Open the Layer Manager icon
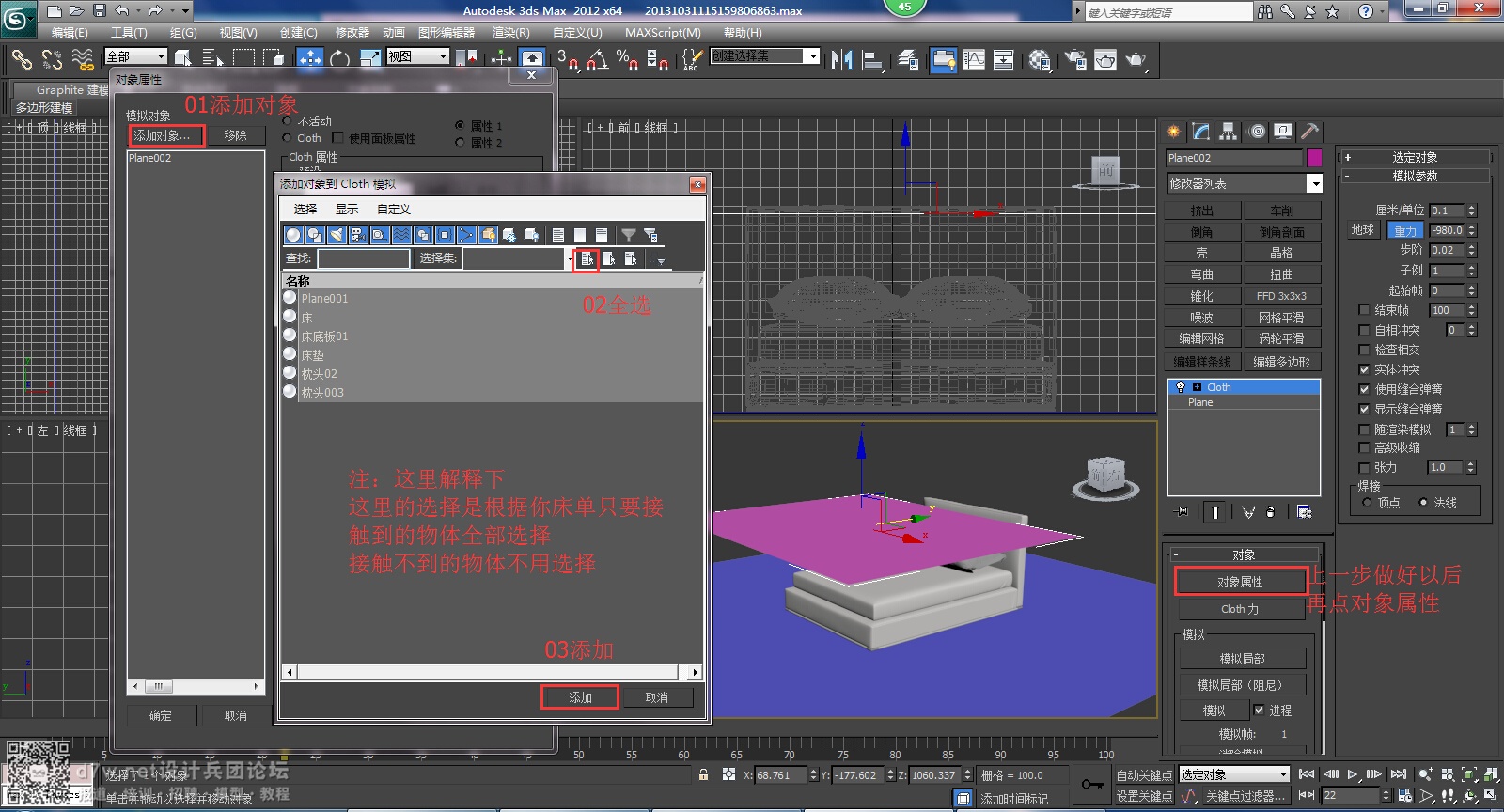Viewport: 1504px width, 812px height. pyautogui.click(x=908, y=59)
